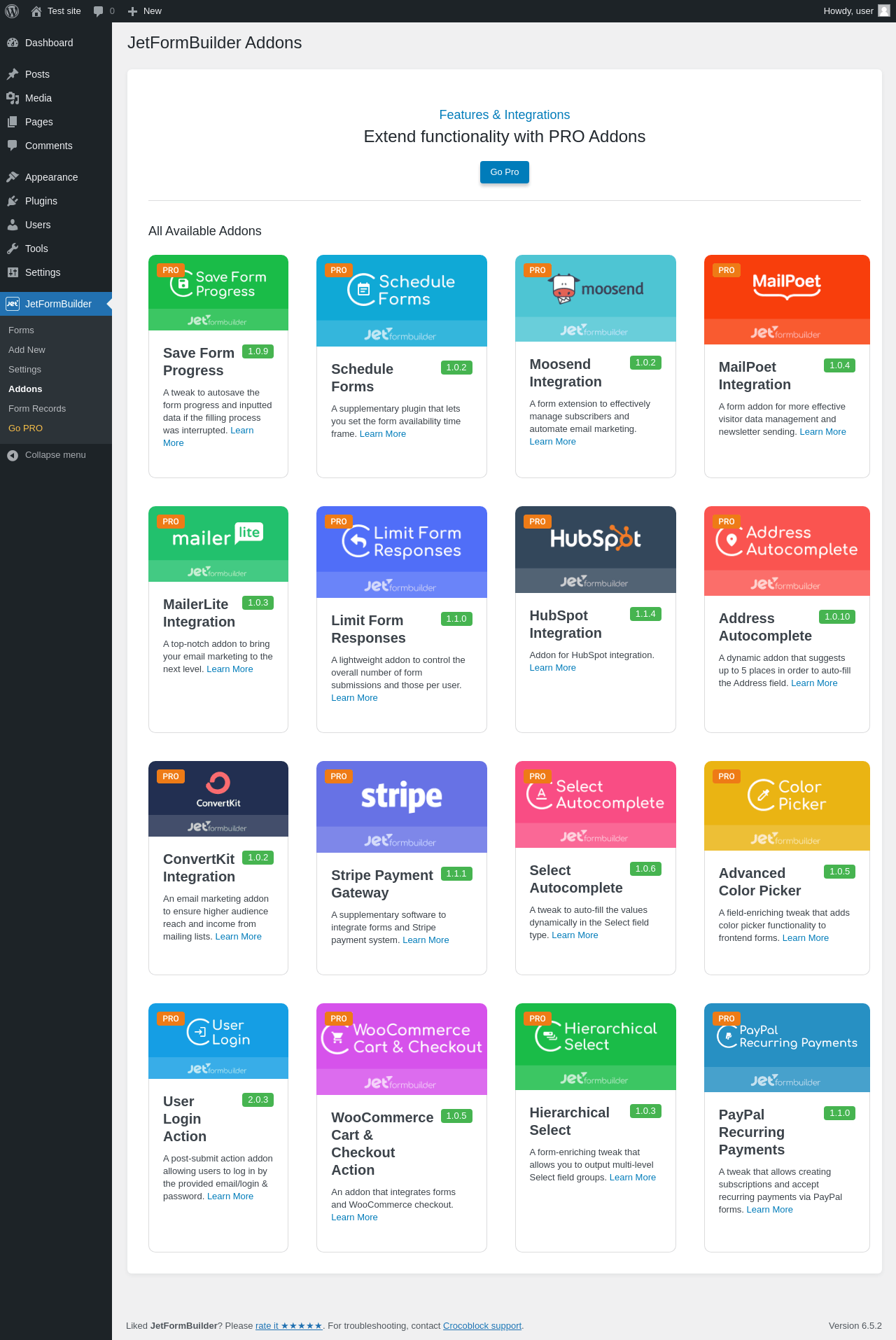
Task: Click the 1.0.9 version badge
Action: 258,351
